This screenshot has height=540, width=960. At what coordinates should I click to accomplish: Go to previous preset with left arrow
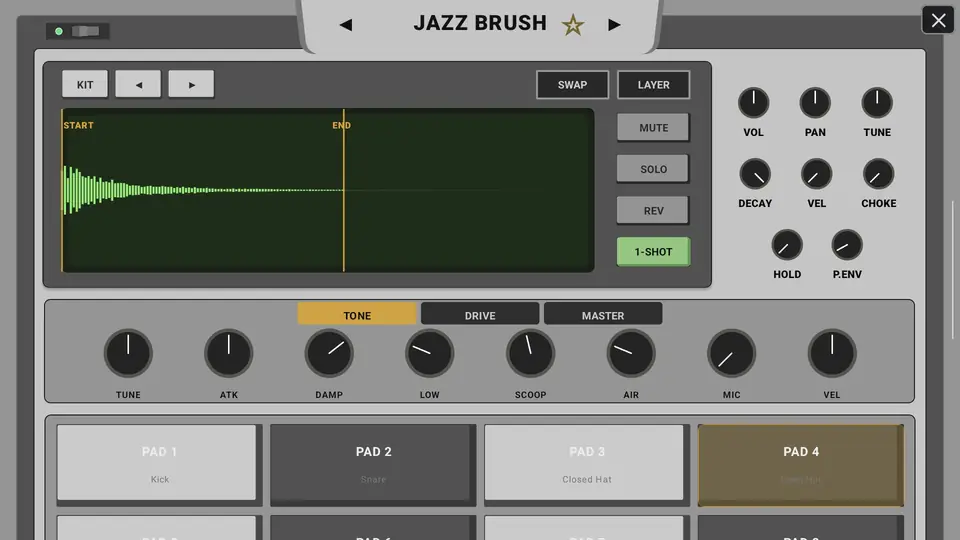(346, 24)
